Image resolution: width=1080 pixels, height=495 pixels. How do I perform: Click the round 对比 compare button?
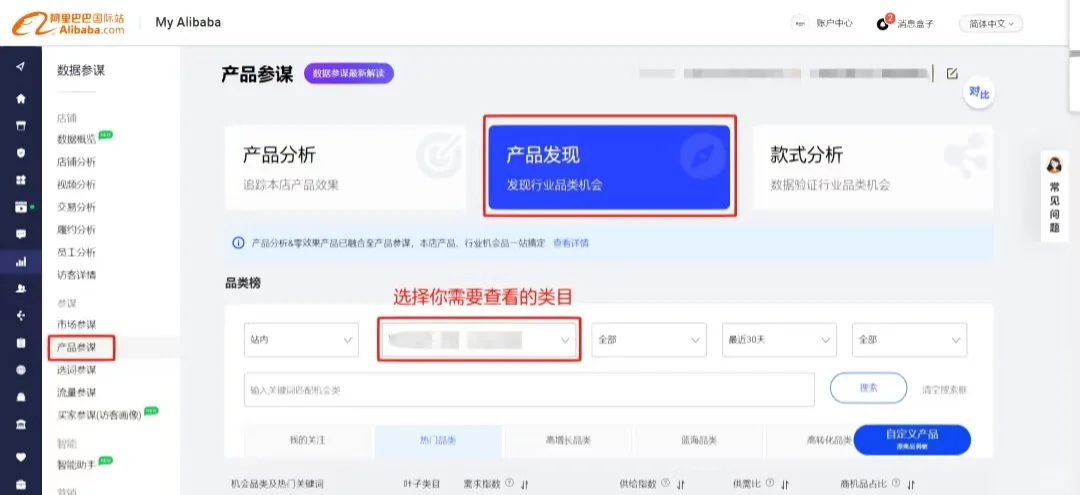(979, 93)
